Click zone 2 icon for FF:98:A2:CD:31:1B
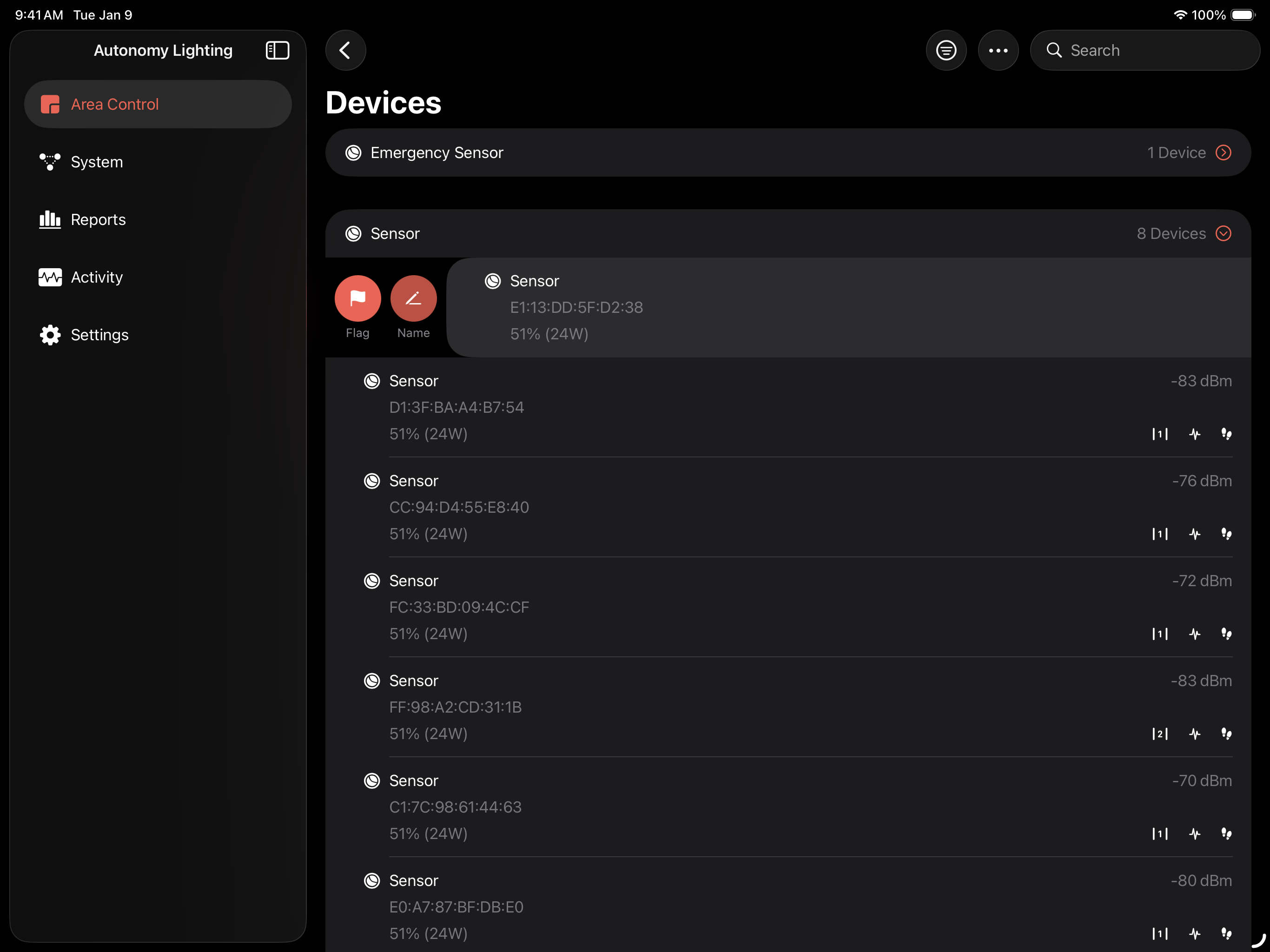The height and width of the screenshot is (952, 1270). 1160,734
